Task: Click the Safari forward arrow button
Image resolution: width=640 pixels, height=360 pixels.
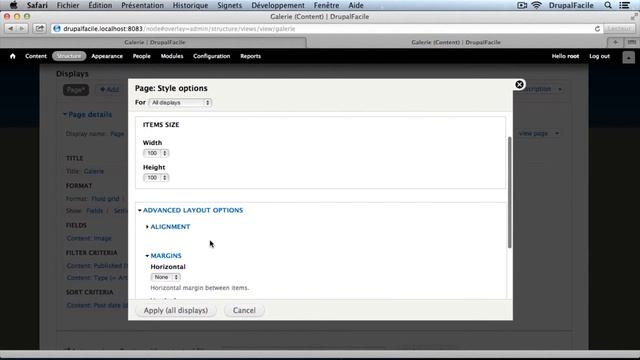Action: [22, 29]
